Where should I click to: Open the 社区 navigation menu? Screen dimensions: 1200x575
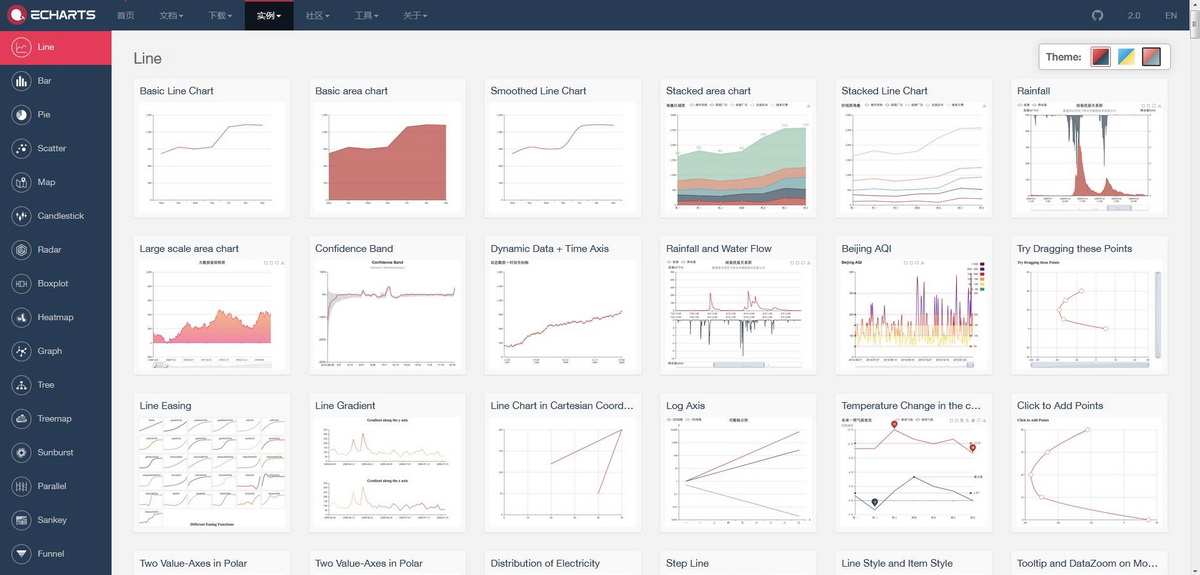318,16
